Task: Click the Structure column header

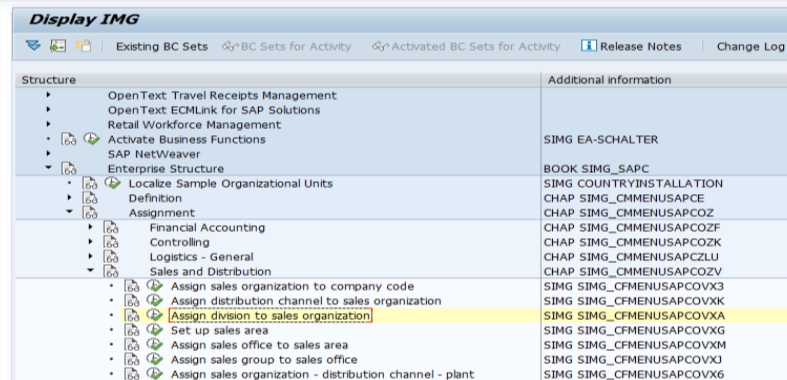Action: point(278,80)
